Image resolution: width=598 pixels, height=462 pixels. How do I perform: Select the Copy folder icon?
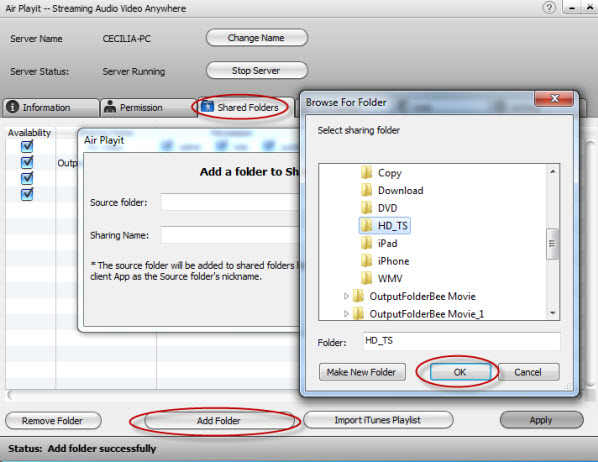pos(367,172)
